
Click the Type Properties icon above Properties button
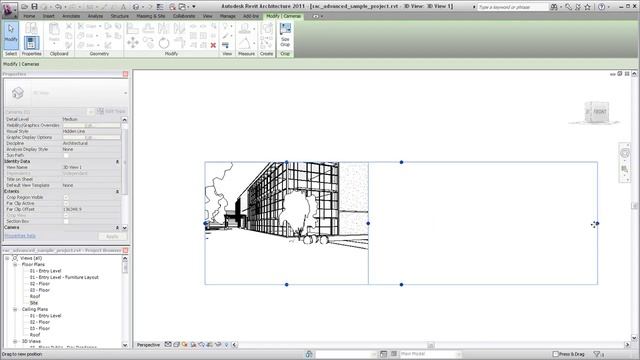[31, 28]
